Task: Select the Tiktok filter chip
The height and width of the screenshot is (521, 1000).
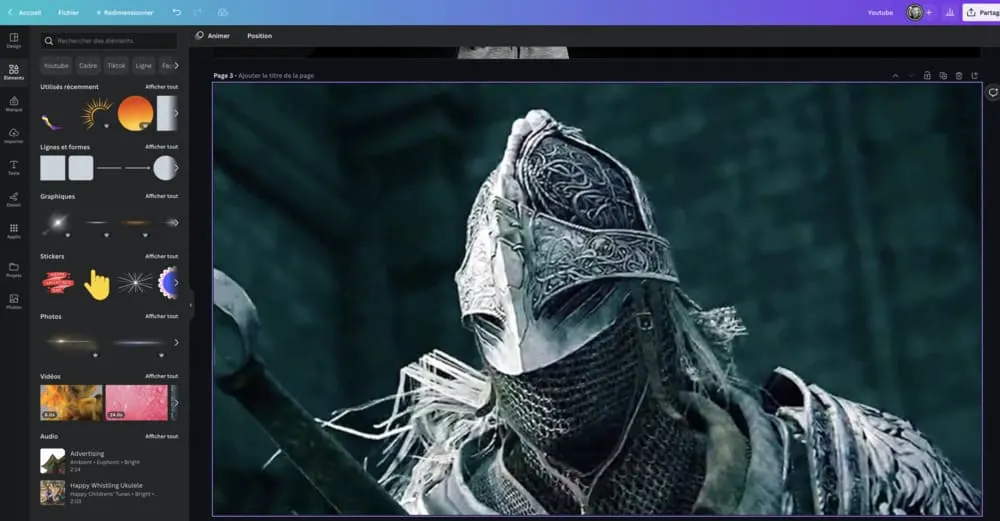Action: tap(117, 66)
